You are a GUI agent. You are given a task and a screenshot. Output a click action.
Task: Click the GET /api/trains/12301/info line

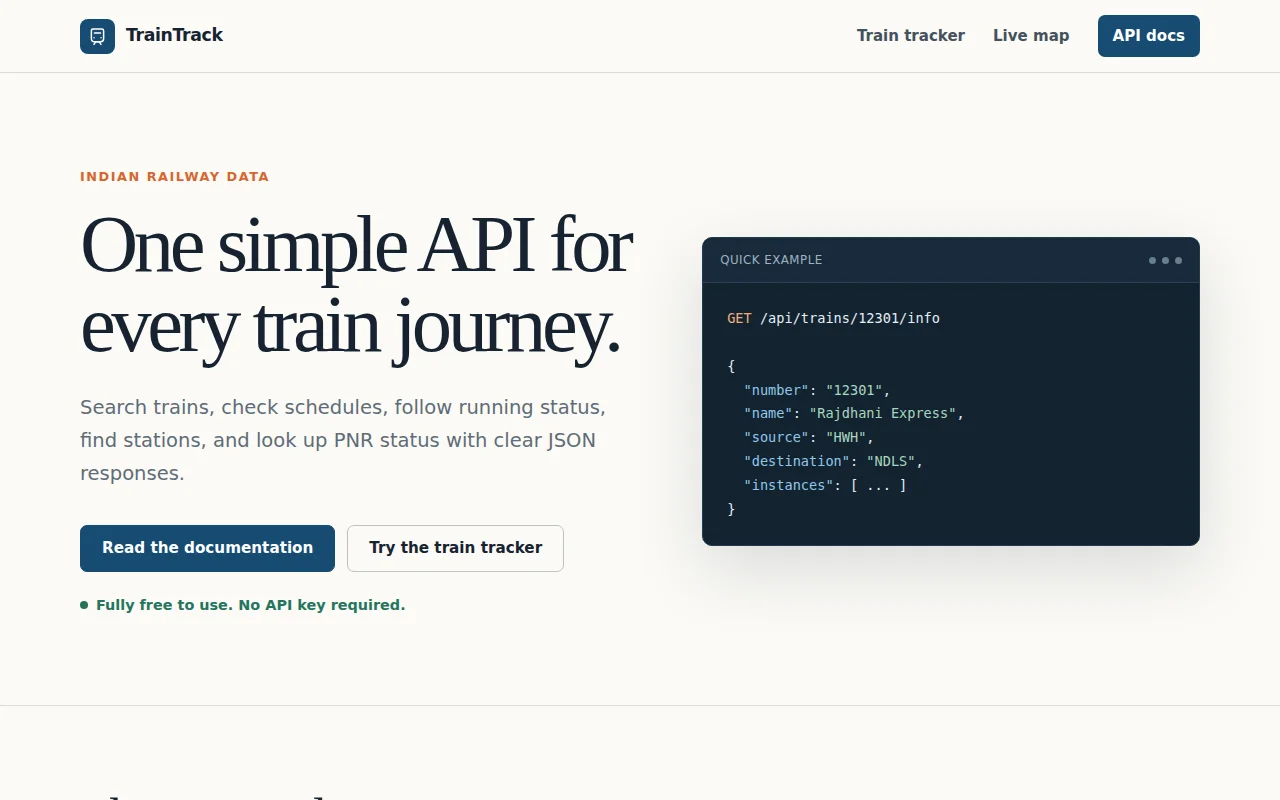[x=833, y=318]
